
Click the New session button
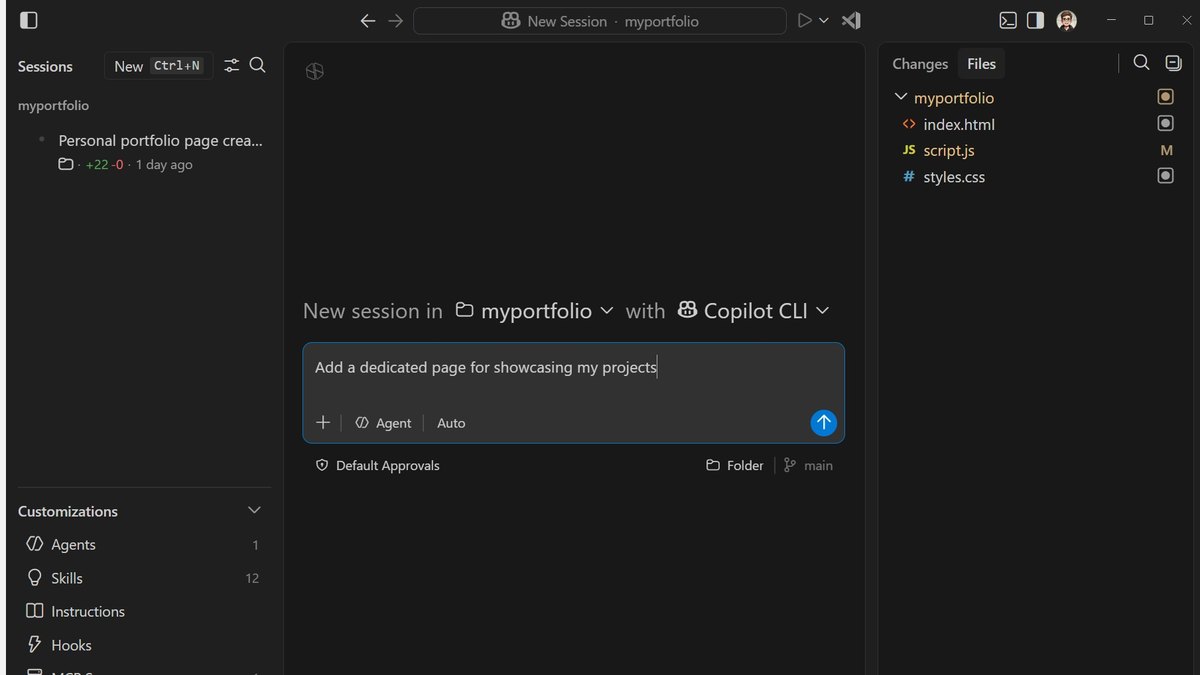click(159, 66)
